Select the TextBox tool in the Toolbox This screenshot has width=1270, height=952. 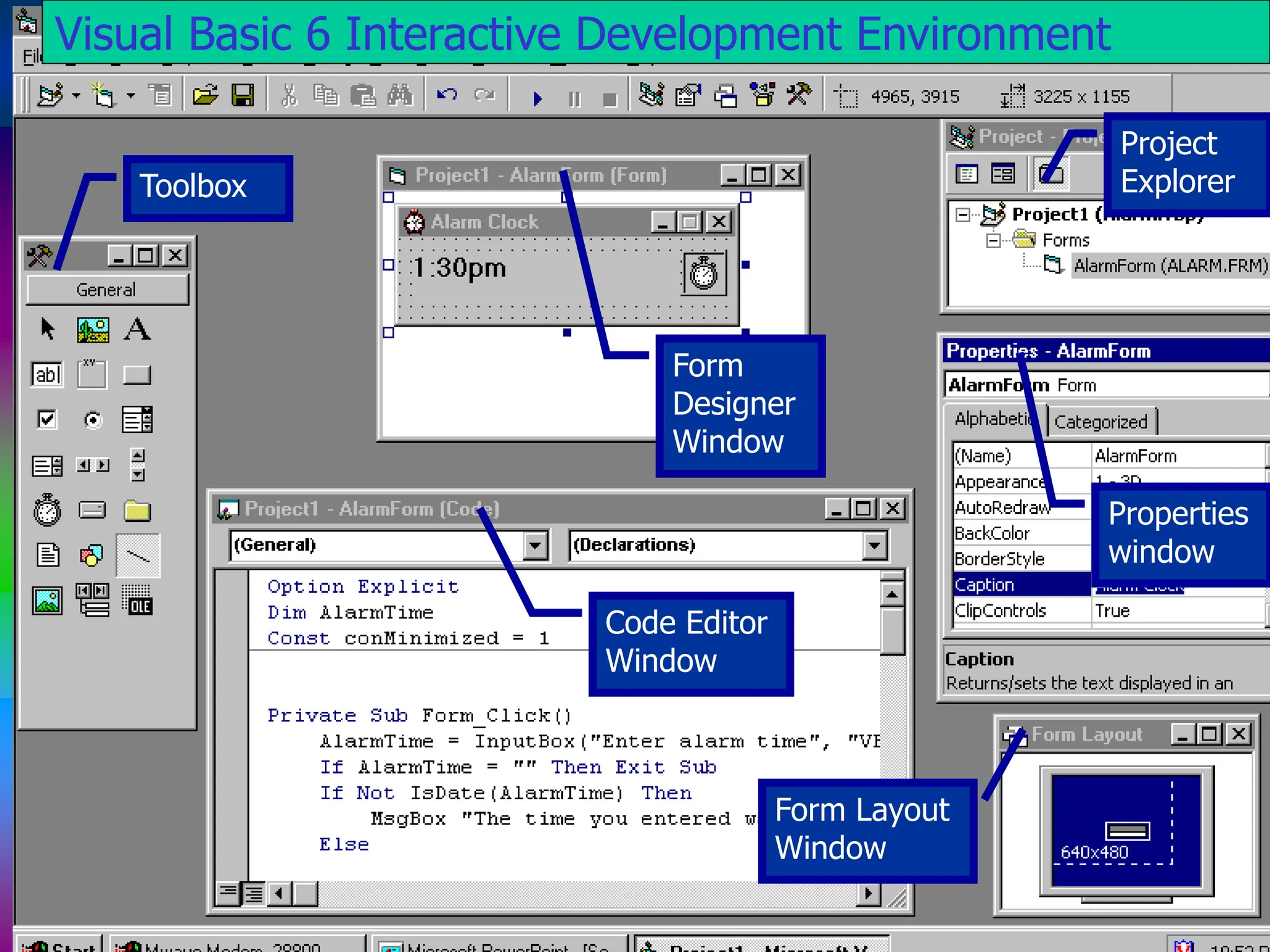point(47,374)
